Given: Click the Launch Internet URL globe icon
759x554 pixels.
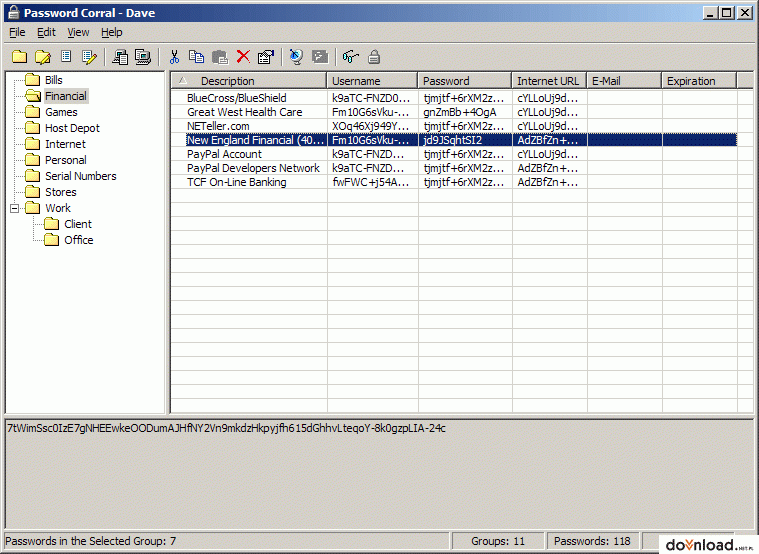Looking at the screenshot, I should click(296, 57).
